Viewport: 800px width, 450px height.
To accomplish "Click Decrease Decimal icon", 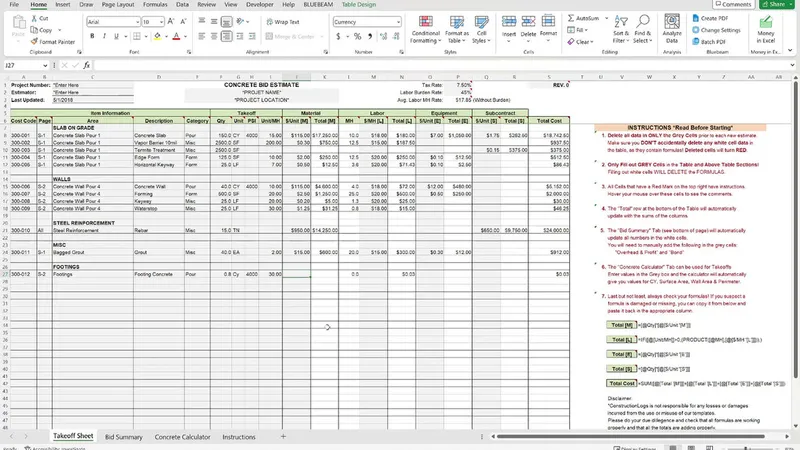I will click(396, 36).
